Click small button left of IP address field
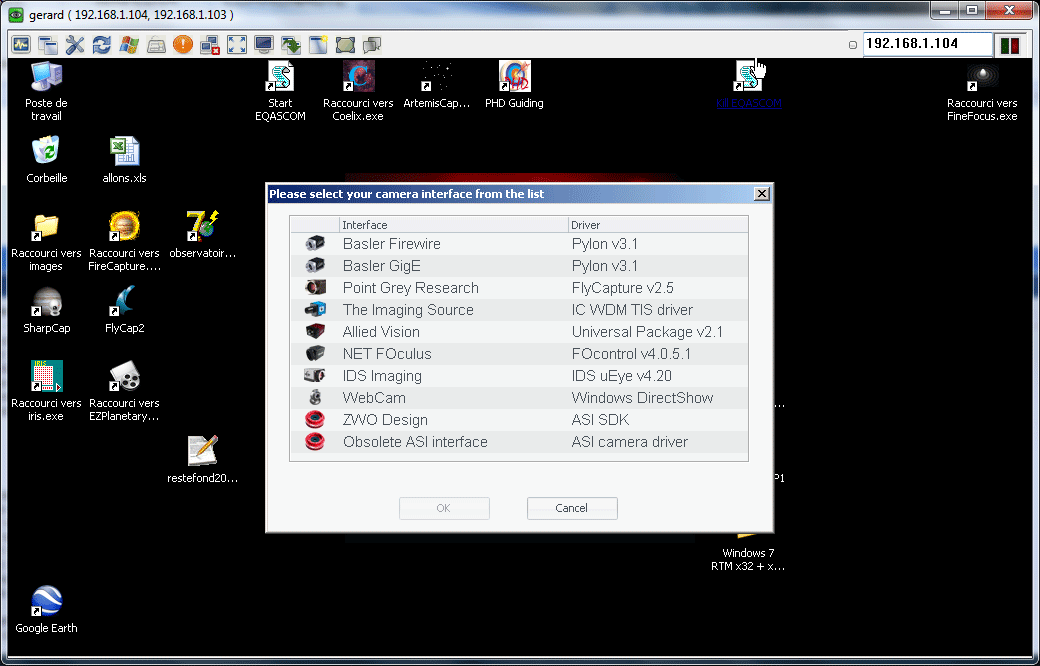Screen dimensions: 1040x666 (x=853, y=45)
